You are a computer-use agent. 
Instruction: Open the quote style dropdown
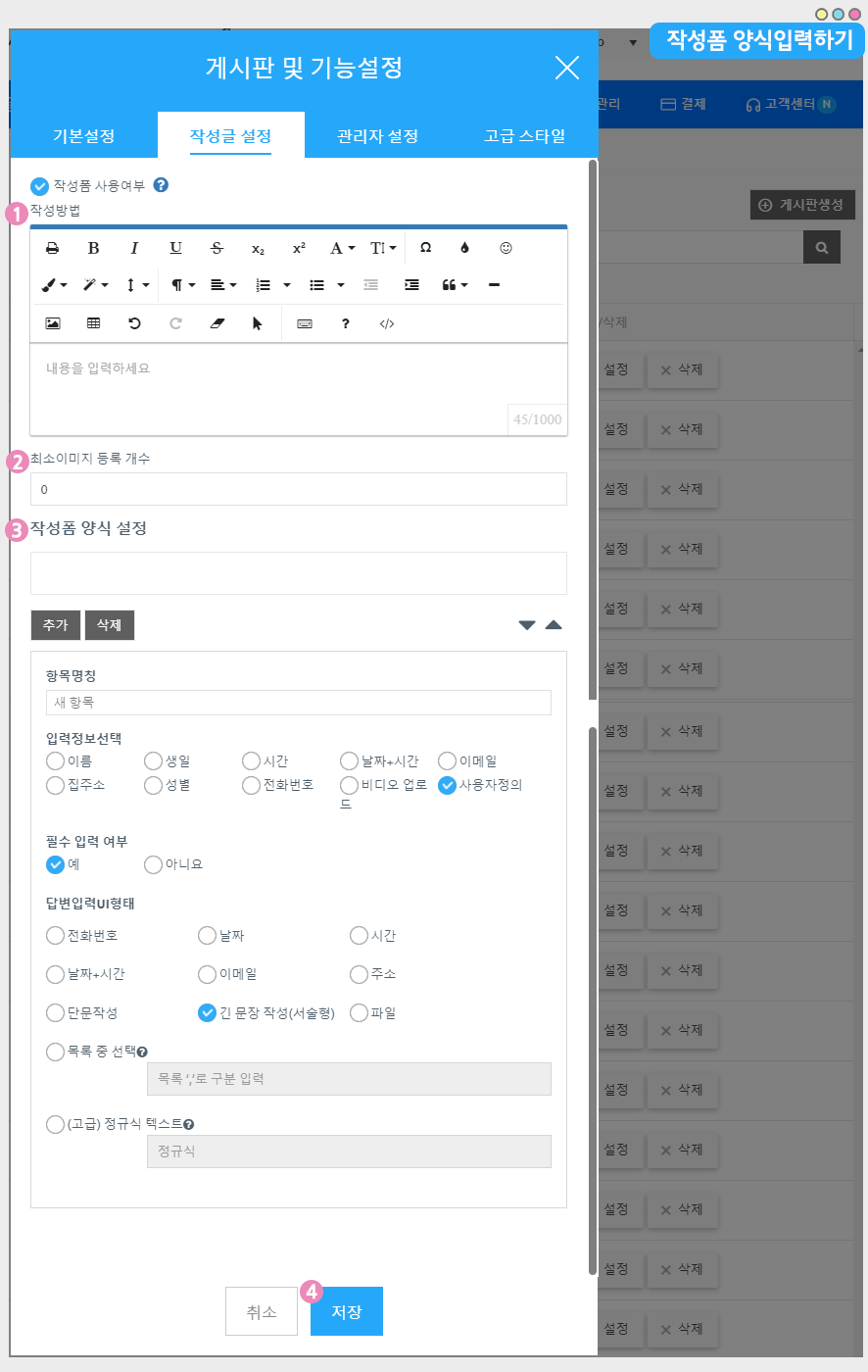[x=455, y=285]
